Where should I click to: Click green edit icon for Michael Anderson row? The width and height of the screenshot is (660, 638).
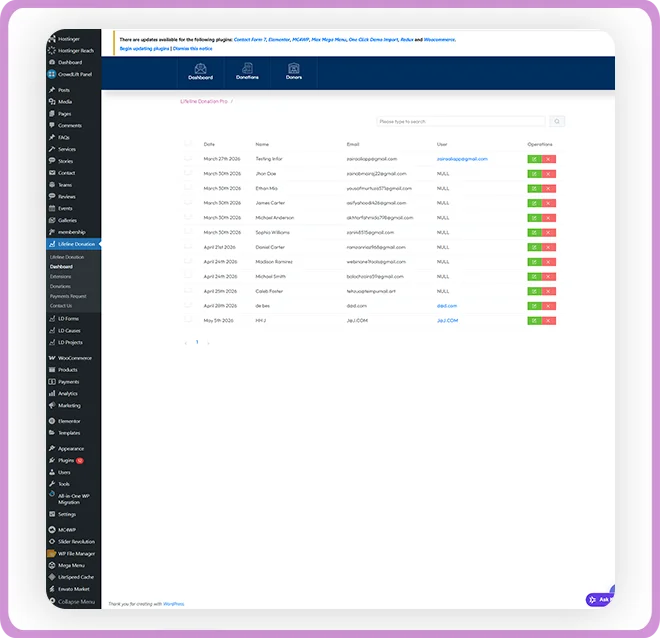pos(534,218)
